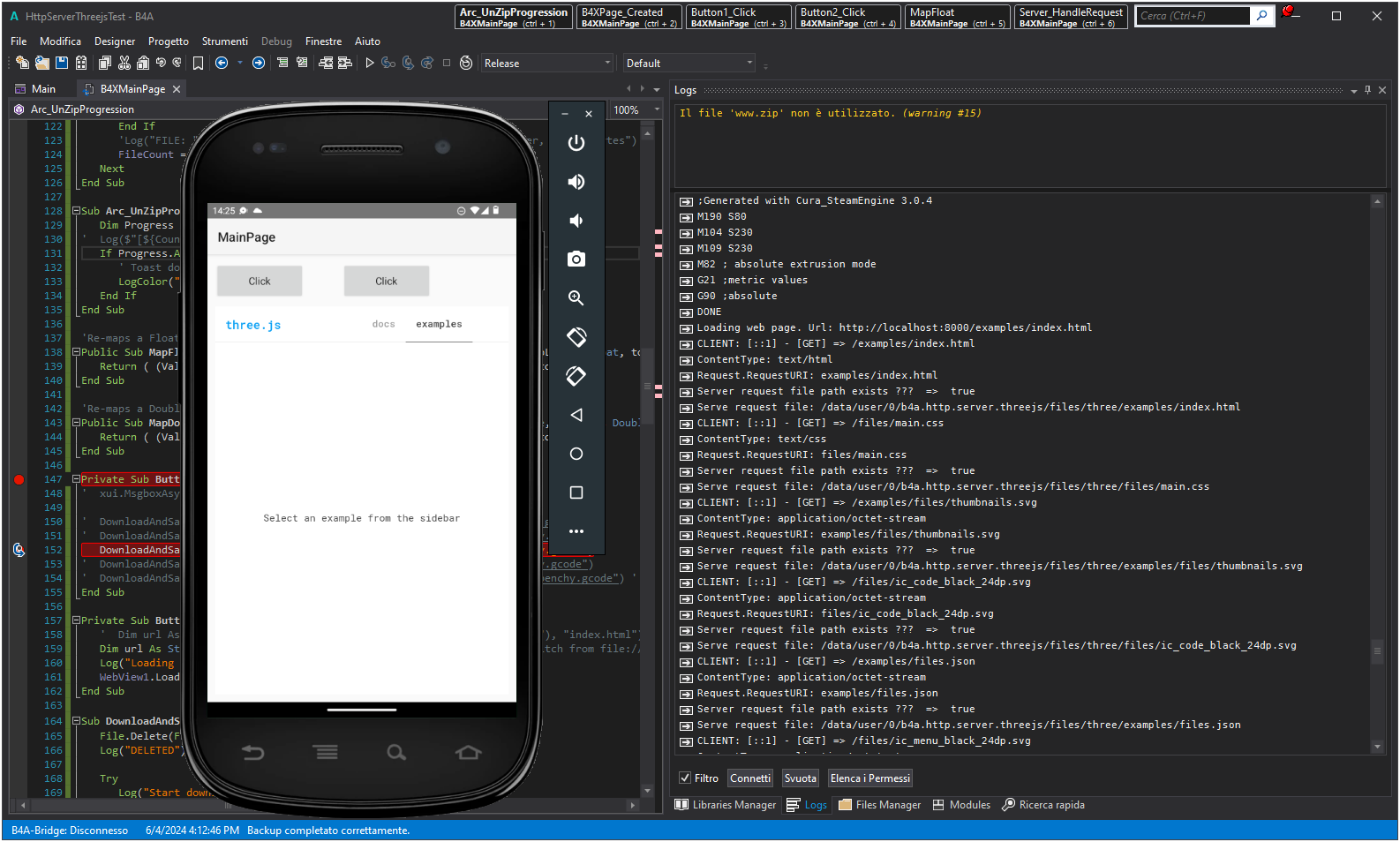Screen dimensions: 1400x842
Task: Click the search magnifier next to Cerca box
Action: 1262,16
